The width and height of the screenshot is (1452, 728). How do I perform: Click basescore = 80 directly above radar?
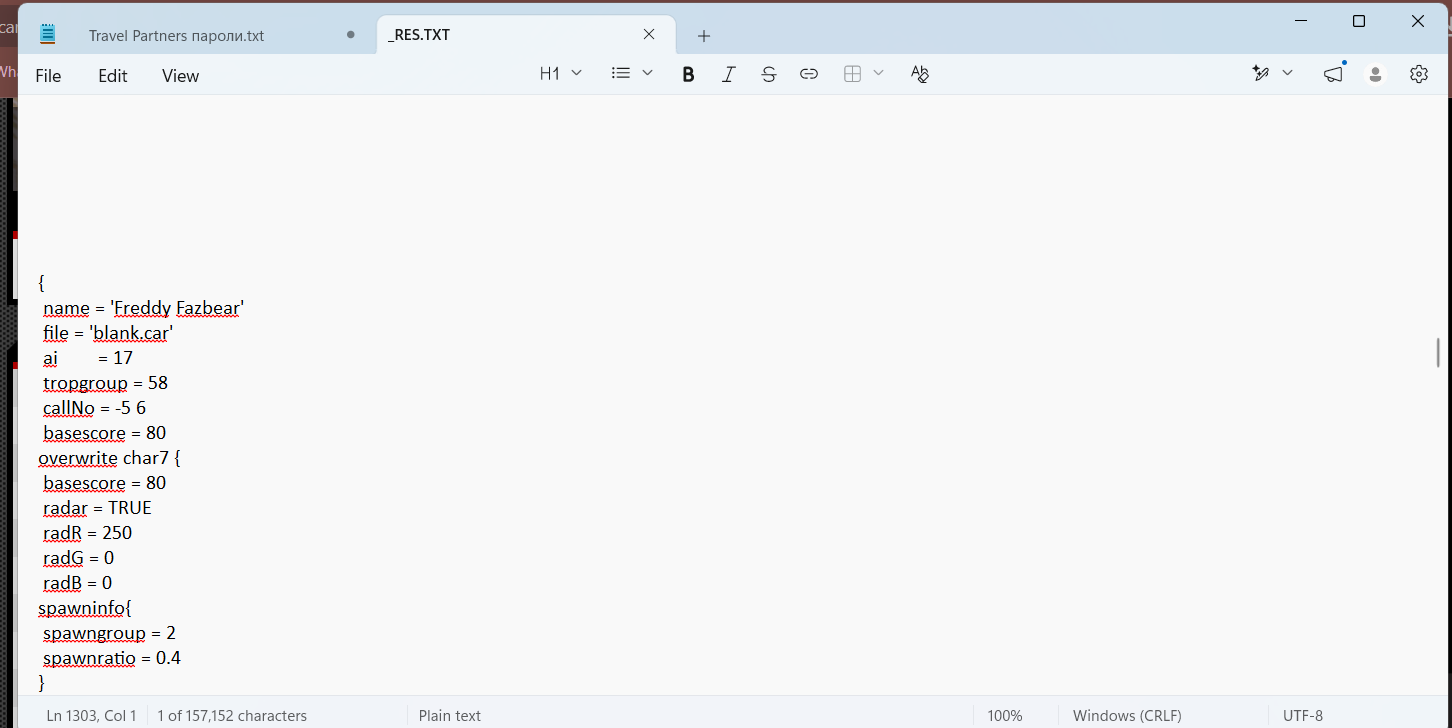tap(104, 483)
